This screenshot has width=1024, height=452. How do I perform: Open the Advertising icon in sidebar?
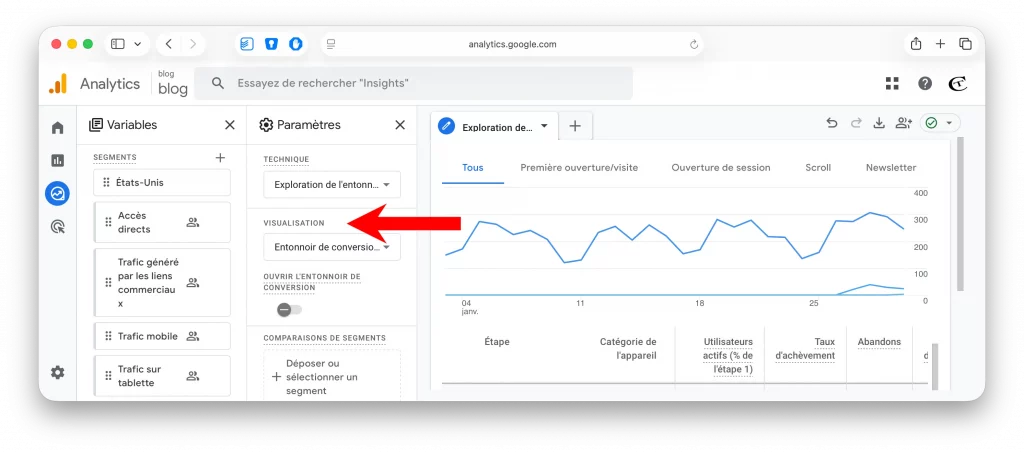(58, 227)
